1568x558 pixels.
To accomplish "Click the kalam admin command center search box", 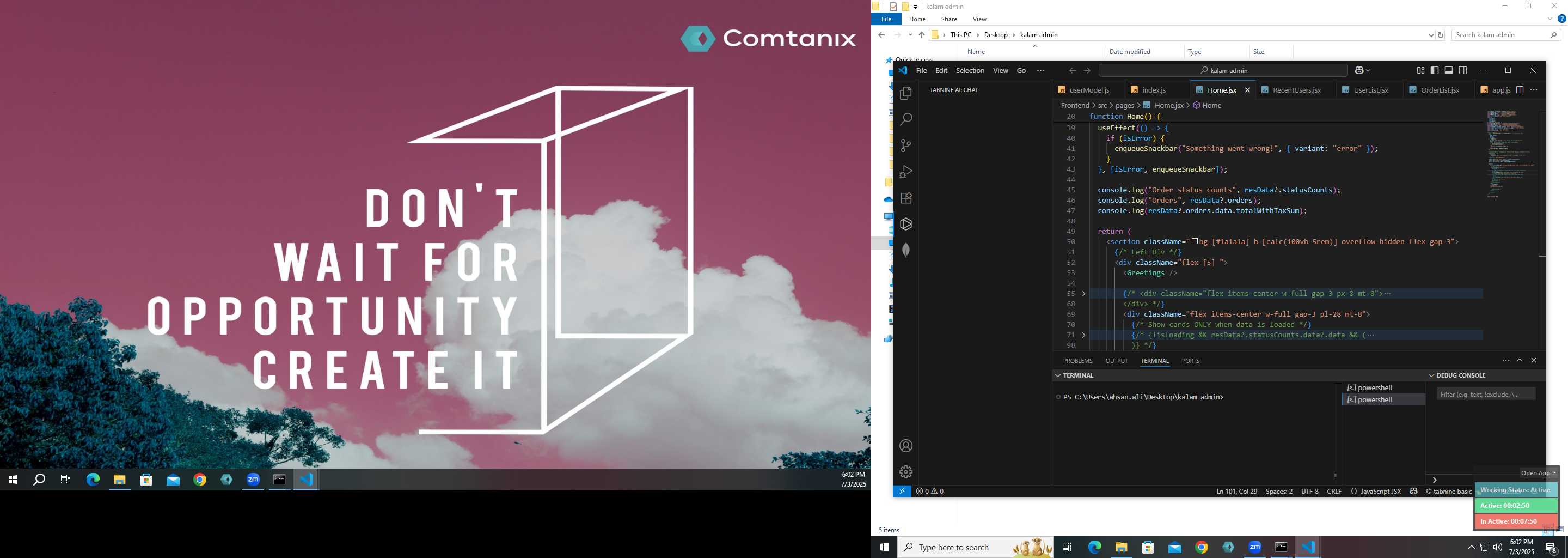I will pos(1222,71).
